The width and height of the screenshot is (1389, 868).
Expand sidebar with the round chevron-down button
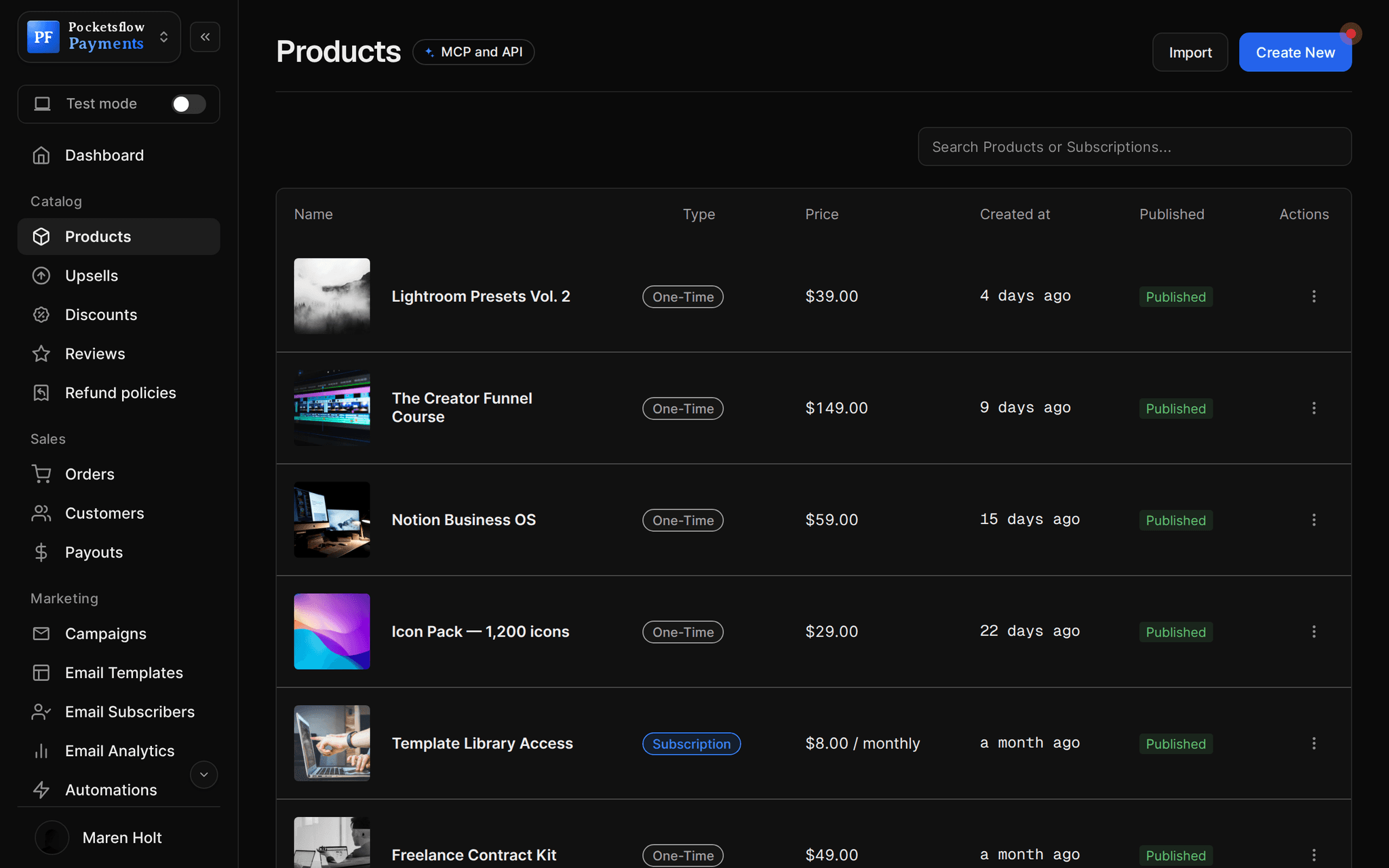[203, 774]
